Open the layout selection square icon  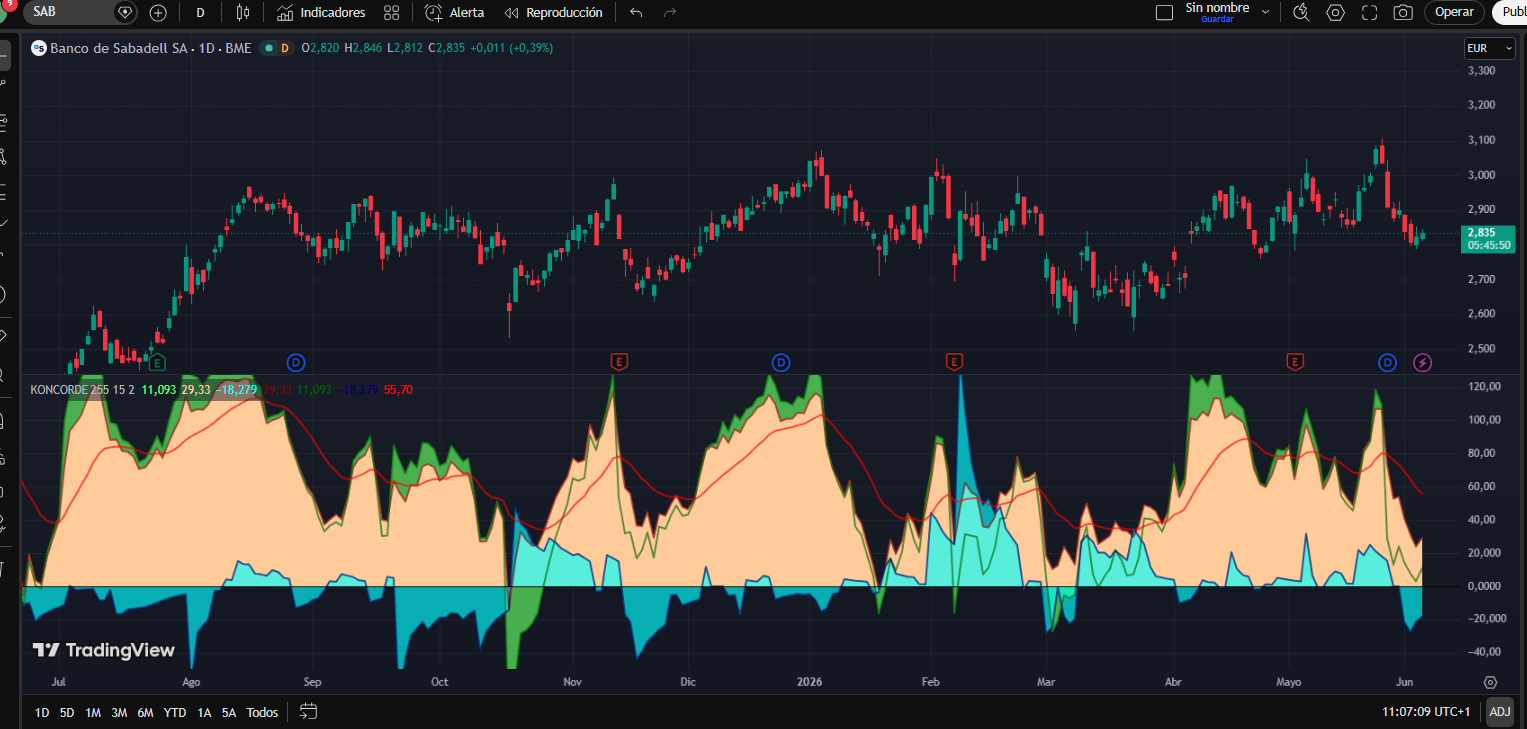tap(1164, 13)
